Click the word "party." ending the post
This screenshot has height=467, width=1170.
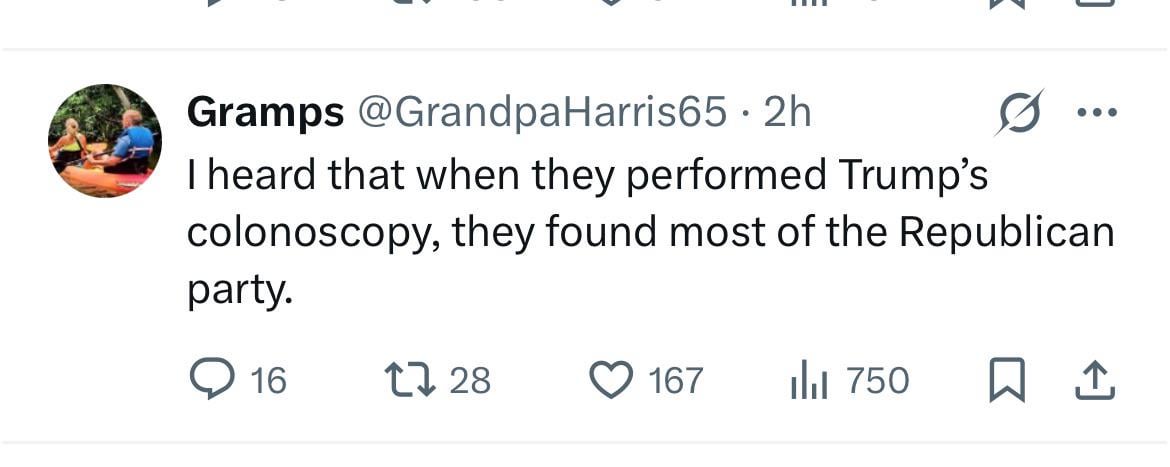240,291
